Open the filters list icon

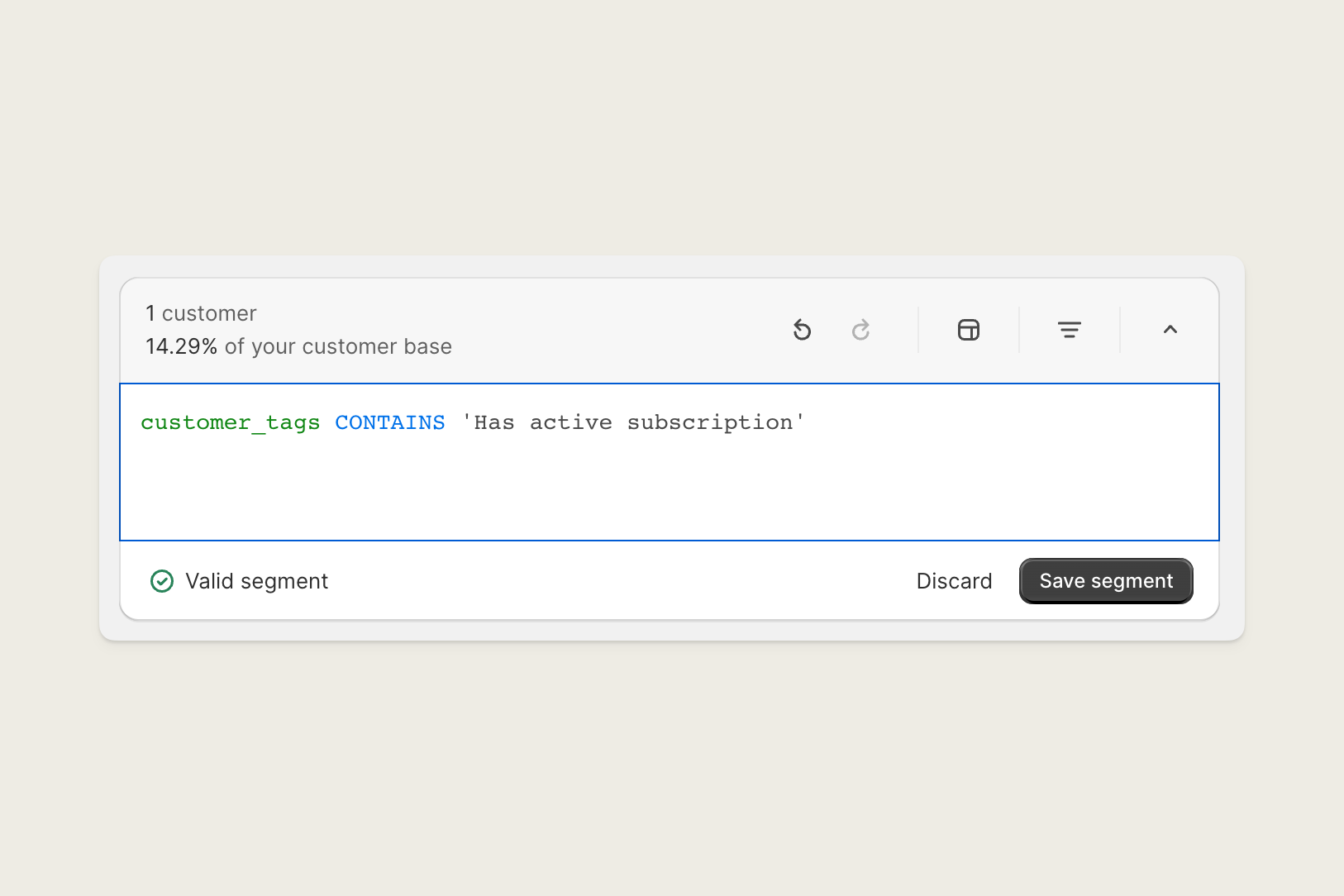click(1070, 330)
